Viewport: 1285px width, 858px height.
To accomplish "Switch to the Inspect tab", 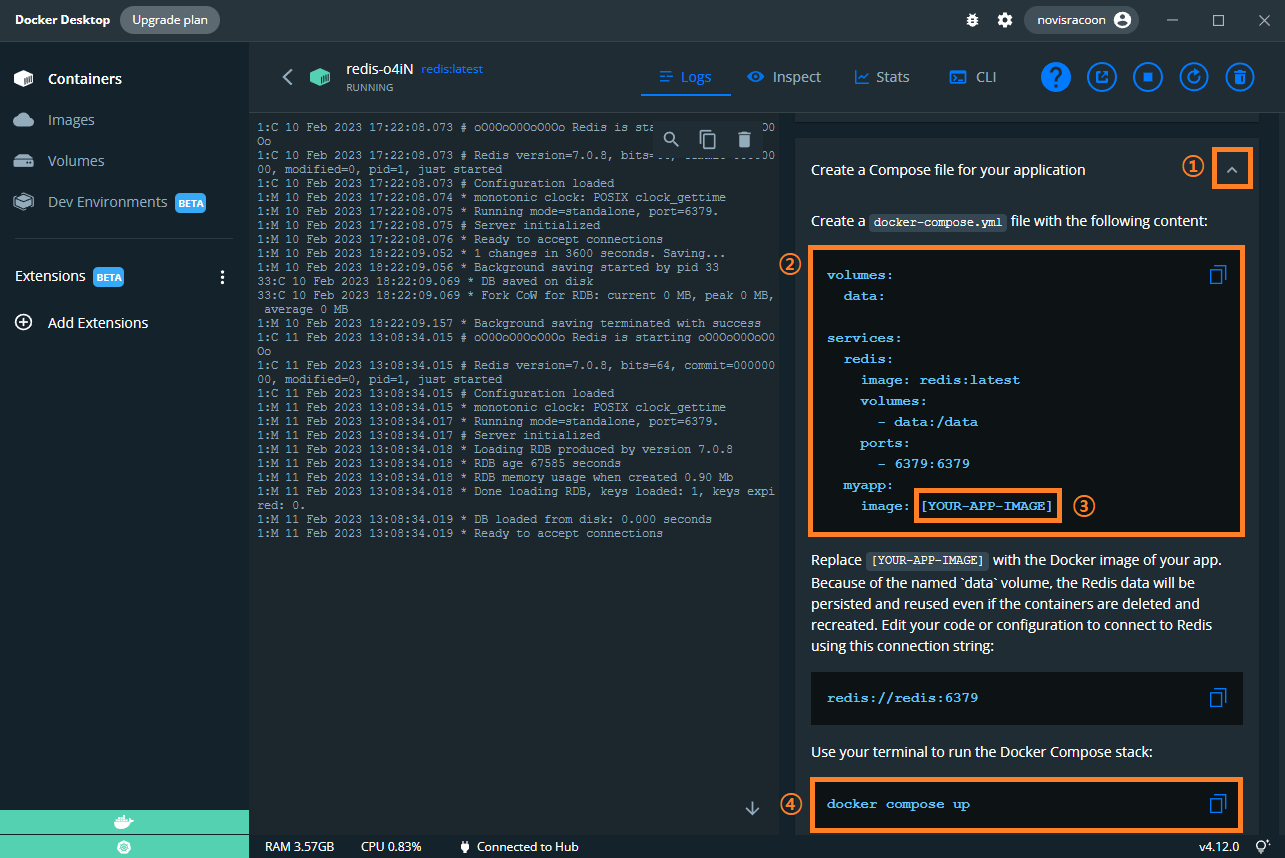I will point(784,77).
